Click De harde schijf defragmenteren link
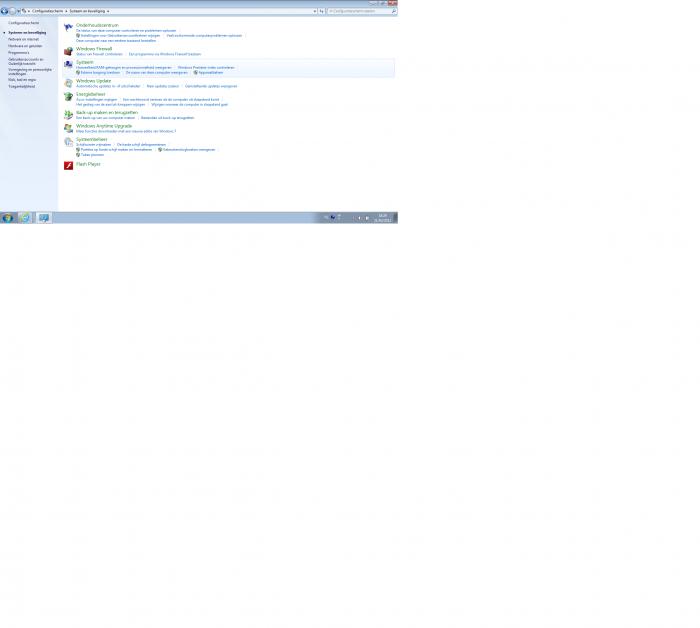The image size is (700, 628). click(141, 145)
